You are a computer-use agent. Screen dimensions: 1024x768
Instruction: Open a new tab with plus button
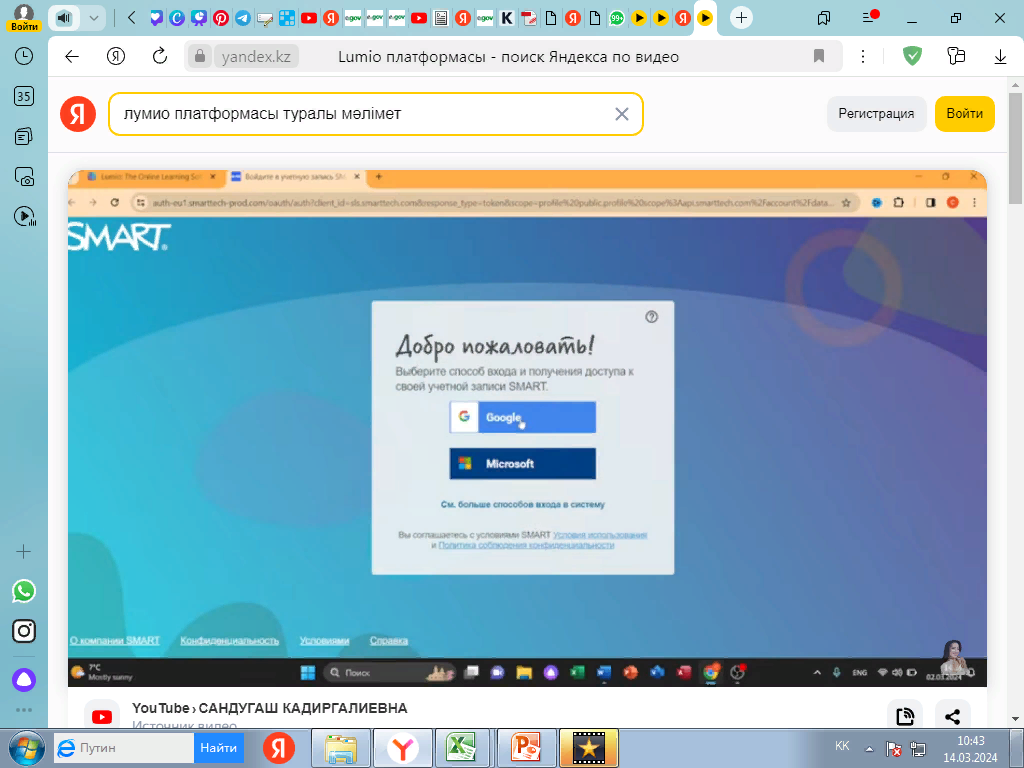tap(741, 18)
